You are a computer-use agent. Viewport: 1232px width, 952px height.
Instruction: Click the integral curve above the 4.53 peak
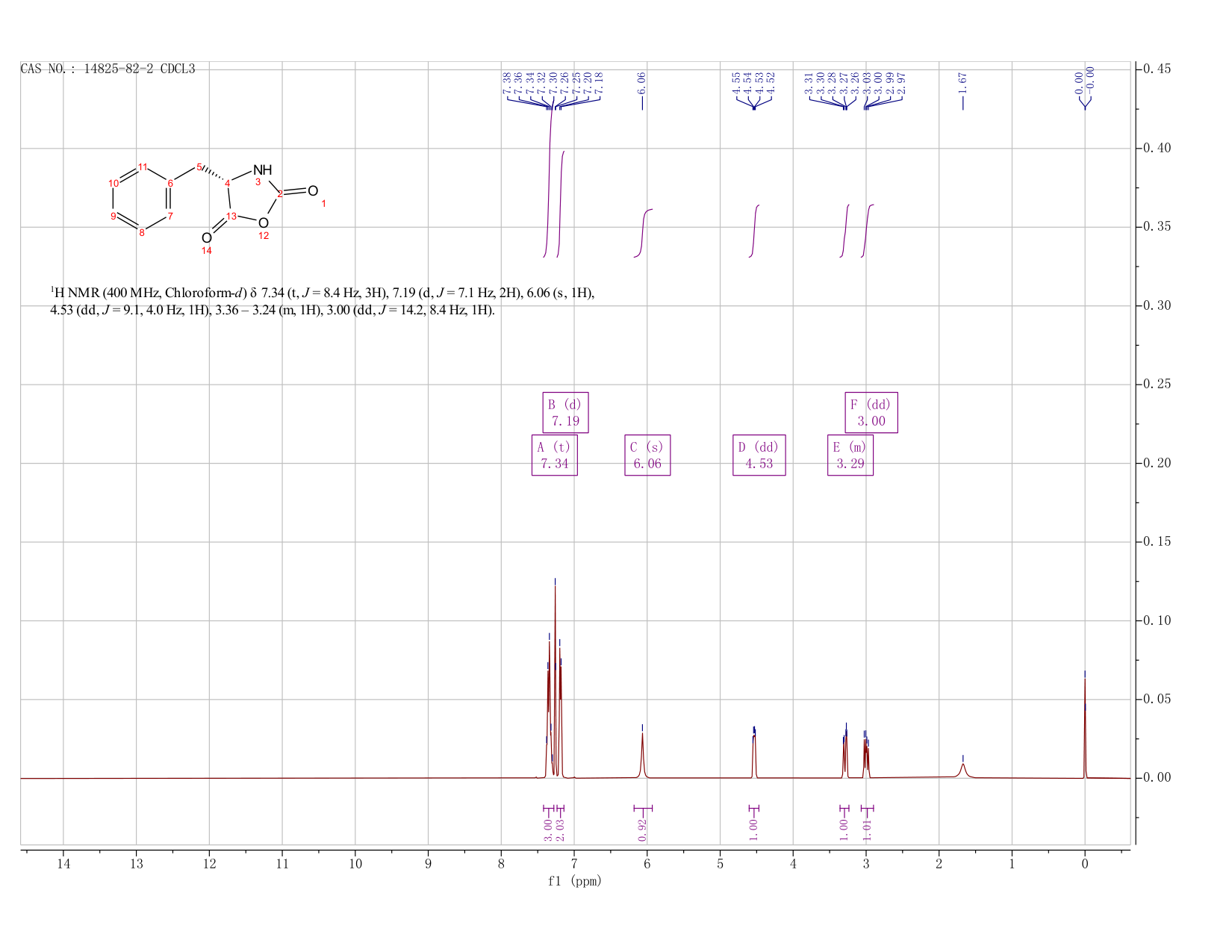pos(754,231)
